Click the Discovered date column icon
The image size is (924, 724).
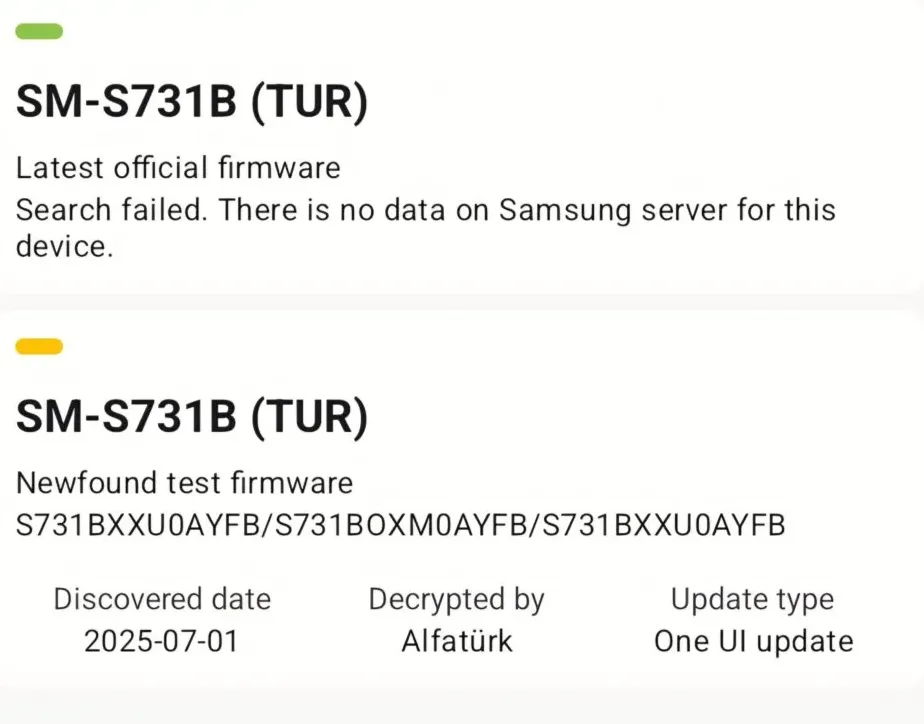[x=161, y=598]
